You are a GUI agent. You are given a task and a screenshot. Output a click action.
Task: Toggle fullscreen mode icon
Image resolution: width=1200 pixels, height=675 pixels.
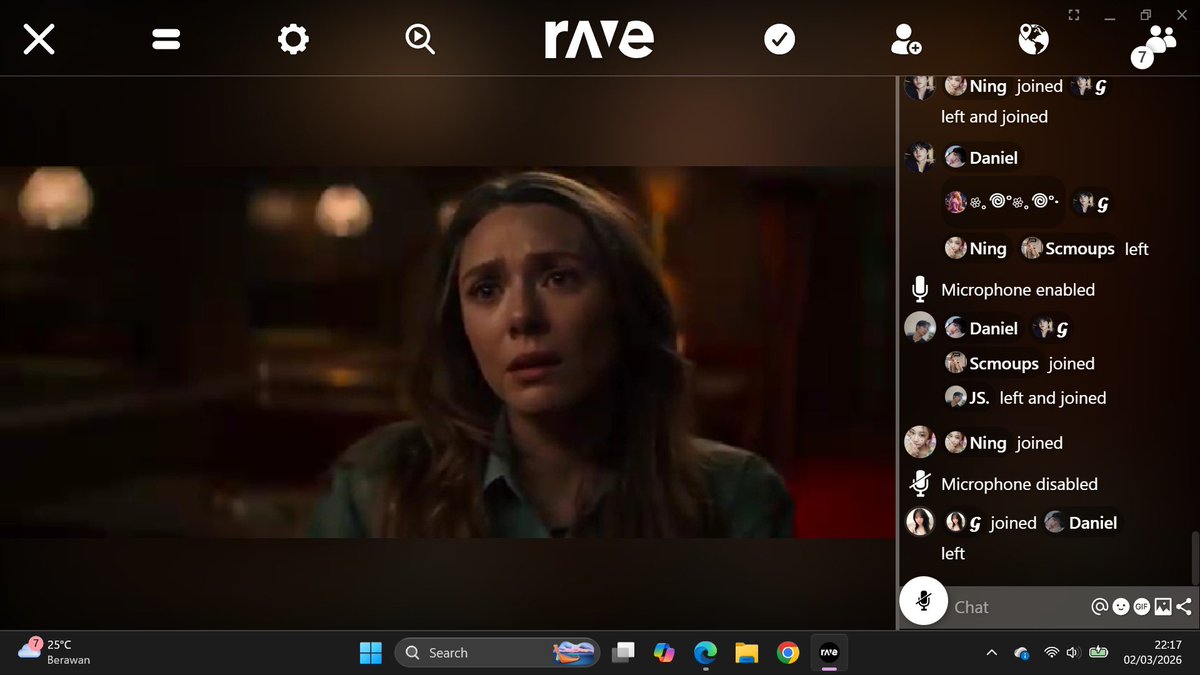point(1074,15)
